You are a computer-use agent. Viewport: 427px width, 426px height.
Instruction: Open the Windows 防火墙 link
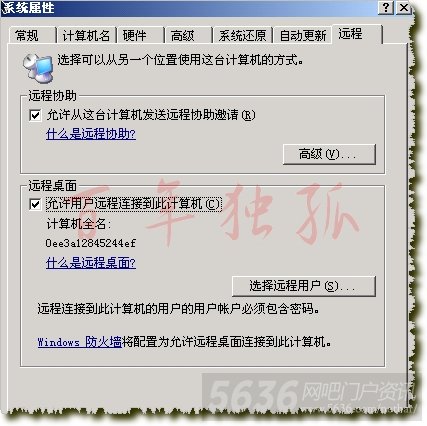[79, 342]
